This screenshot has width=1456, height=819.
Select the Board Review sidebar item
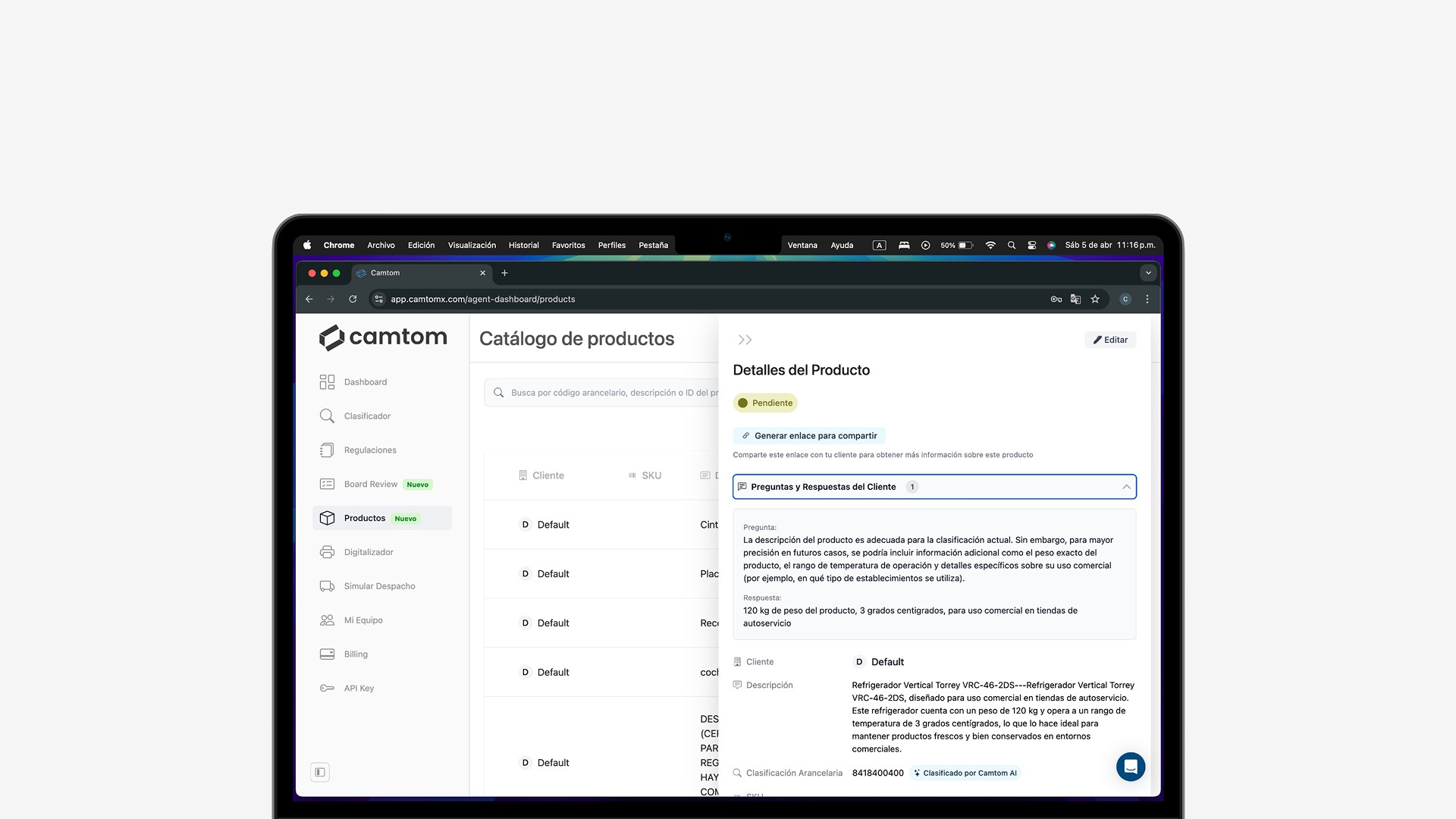pos(371,485)
